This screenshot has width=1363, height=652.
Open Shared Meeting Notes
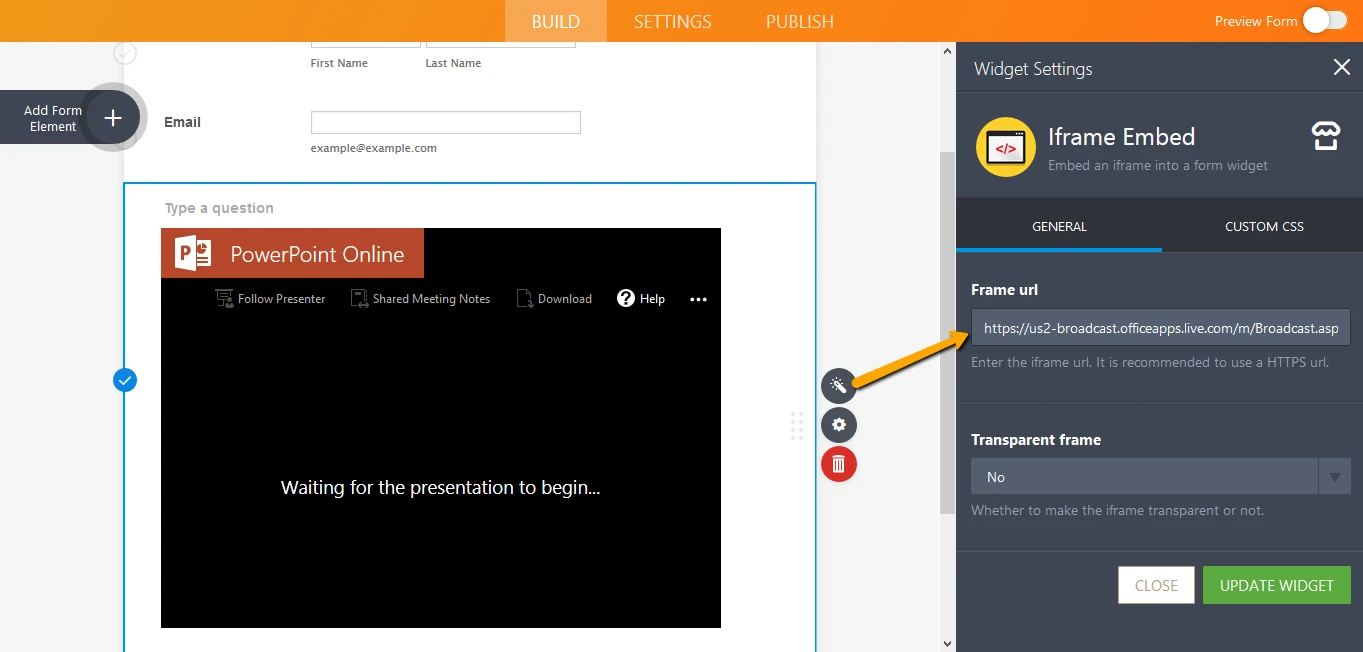click(420, 299)
